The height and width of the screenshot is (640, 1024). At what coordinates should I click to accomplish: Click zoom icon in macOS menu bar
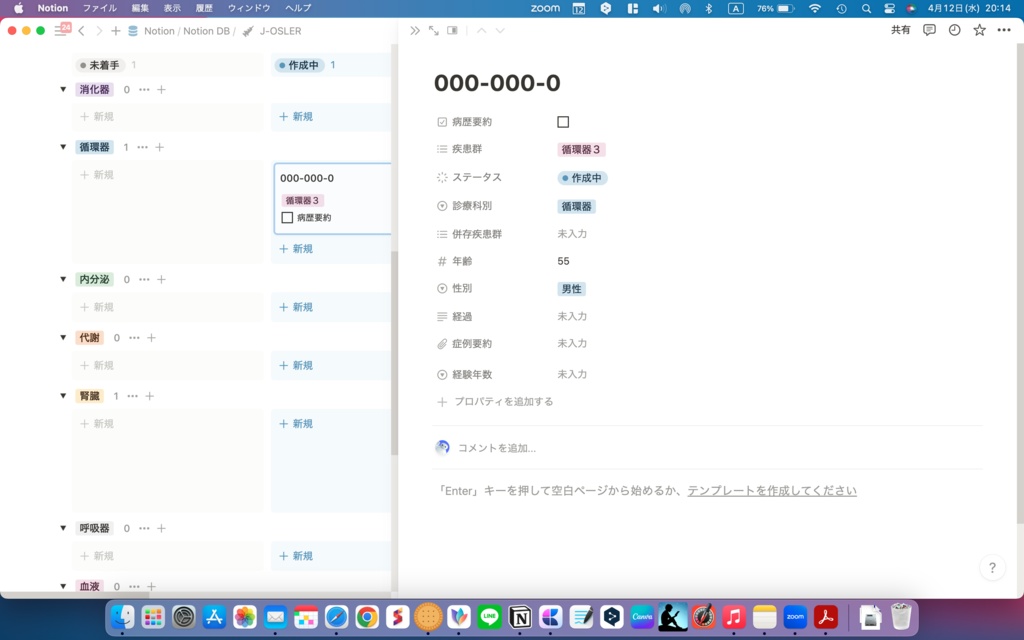tap(545, 8)
